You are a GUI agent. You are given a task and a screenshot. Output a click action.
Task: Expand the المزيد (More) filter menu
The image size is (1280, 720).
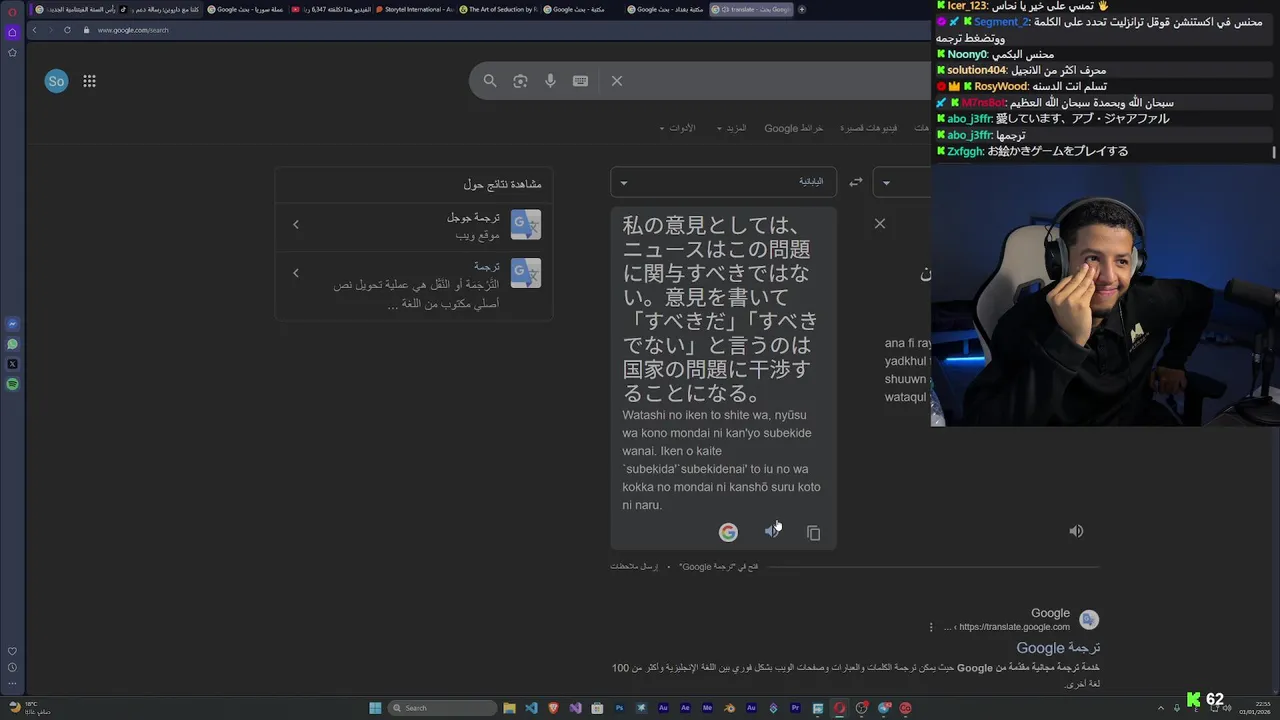(731, 128)
